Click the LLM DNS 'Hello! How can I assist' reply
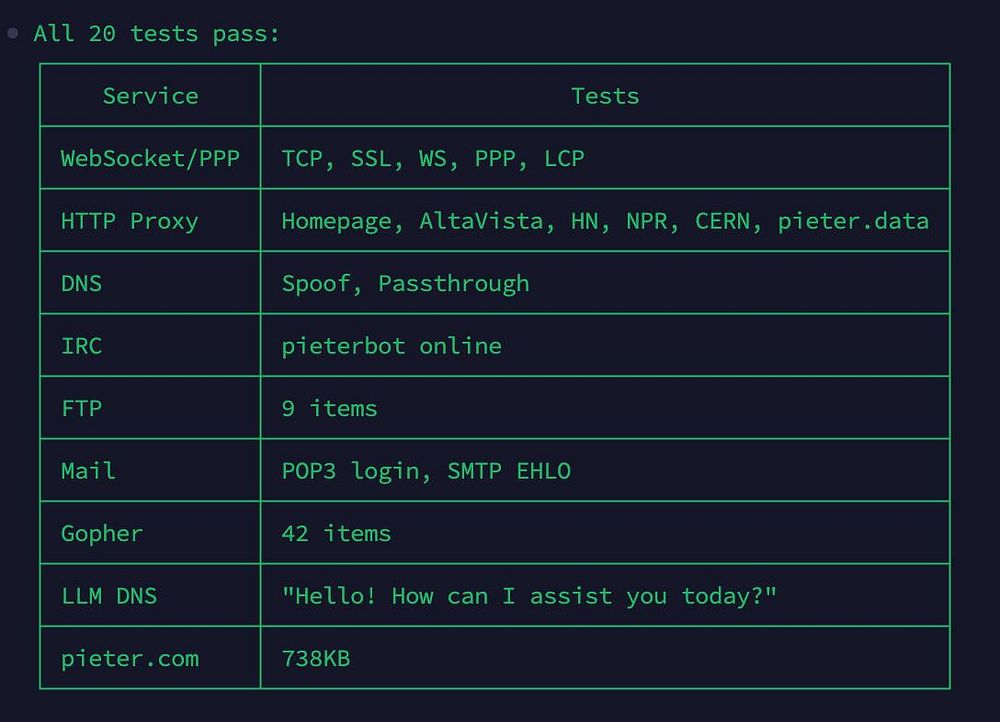This screenshot has height=722, width=1000. 529,596
